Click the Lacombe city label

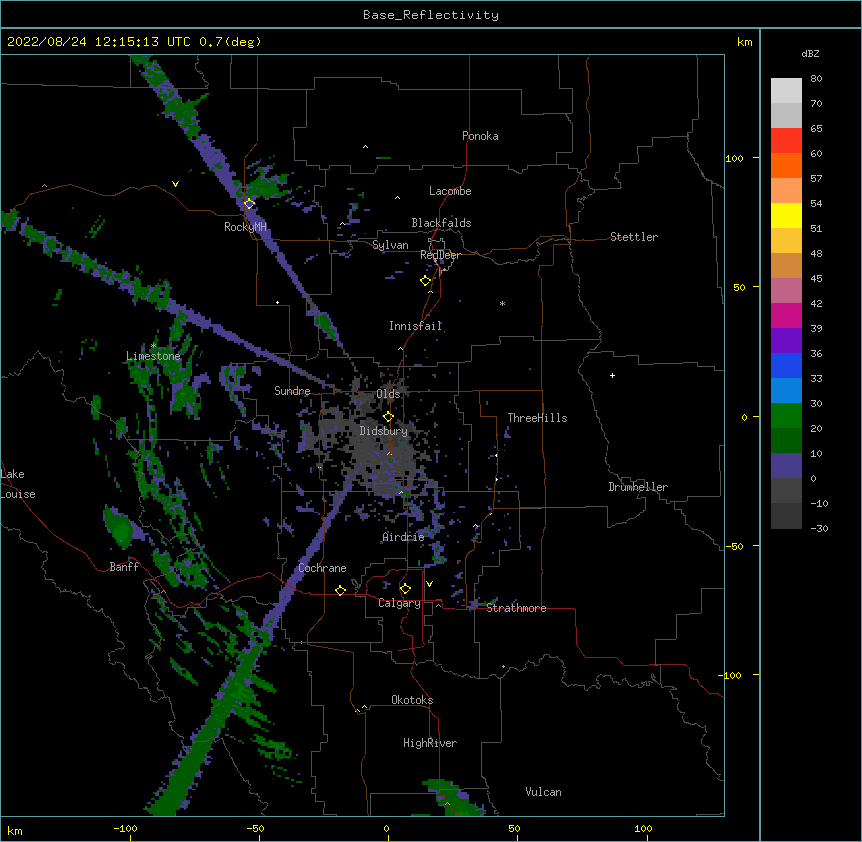click(x=450, y=191)
